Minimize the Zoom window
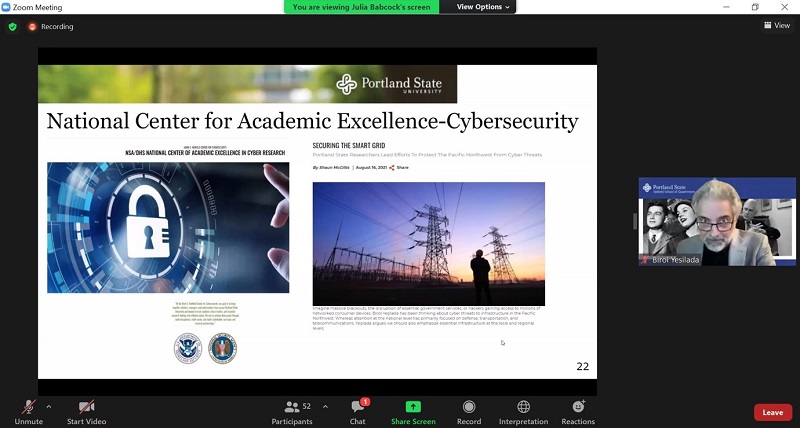800x428 pixels. coord(726,7)
